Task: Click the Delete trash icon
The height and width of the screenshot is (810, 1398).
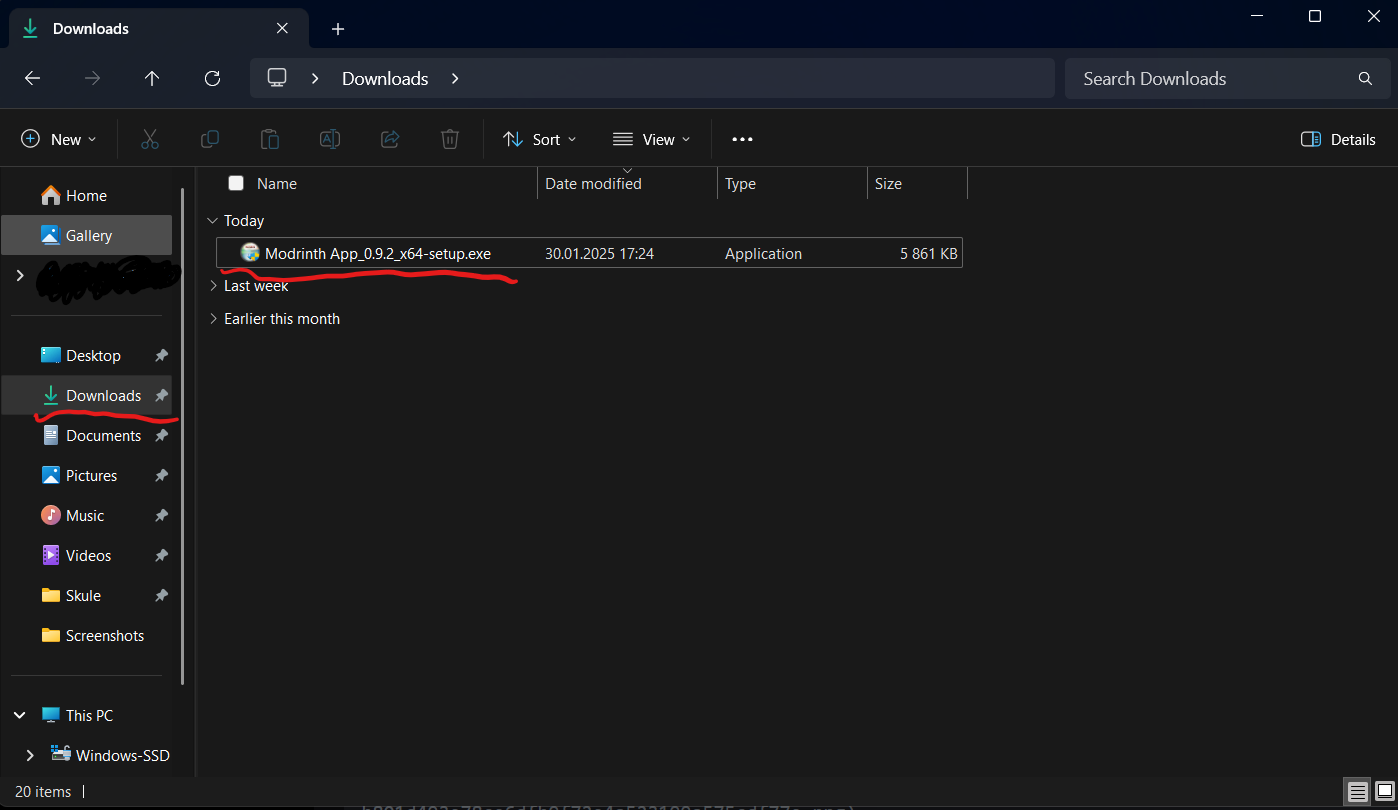Action: click(450, 139)
